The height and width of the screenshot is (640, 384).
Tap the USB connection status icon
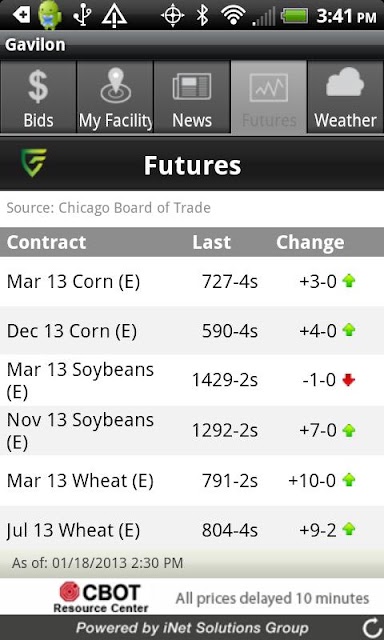[x=82, y=16]
